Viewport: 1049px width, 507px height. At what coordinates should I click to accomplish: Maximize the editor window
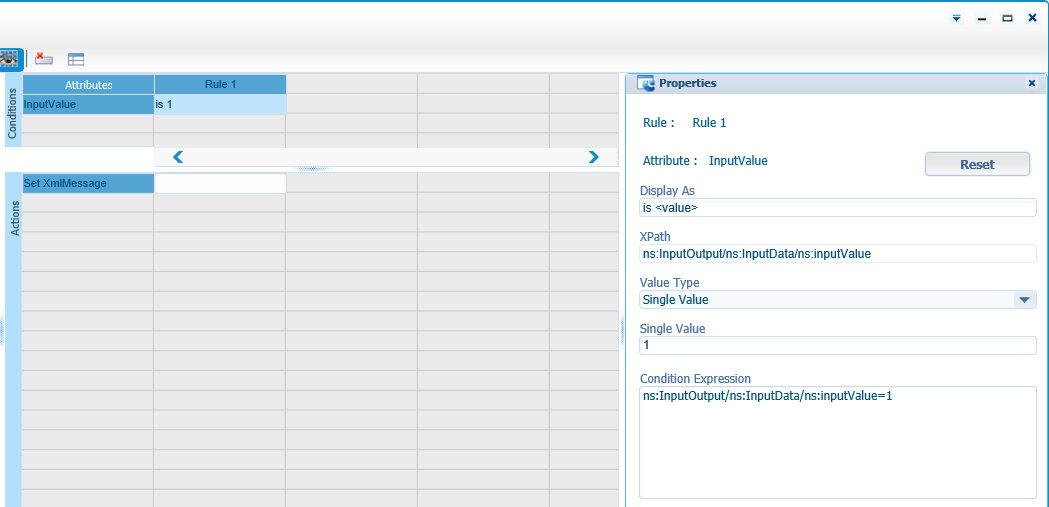[x=1007, y=18]
